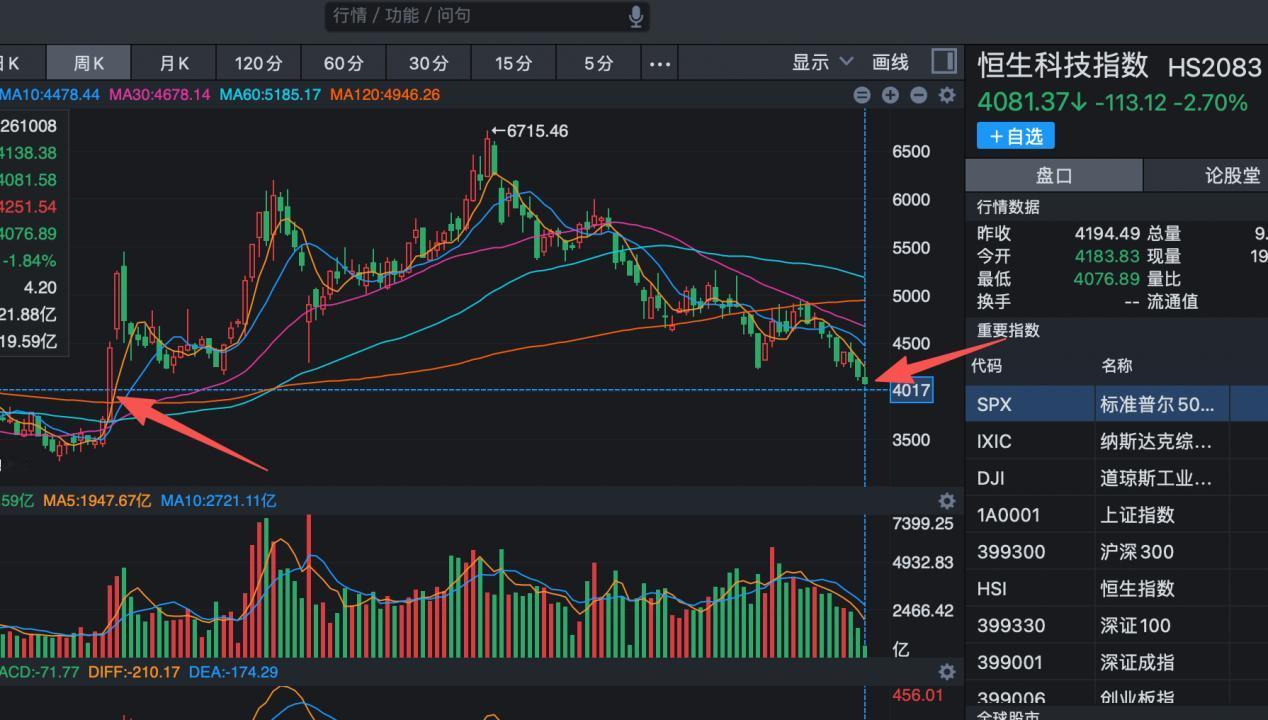Click the 代码 column header
Viewport: 1268px width, 720px height.
click(x=986, y=366)
